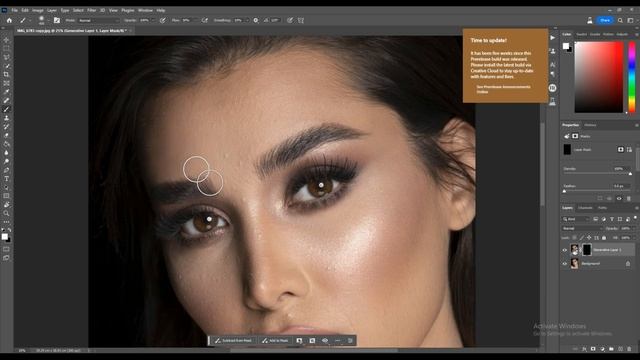
Task: Open the Smoothing value dropdown
Action: [x=247, y=20]
